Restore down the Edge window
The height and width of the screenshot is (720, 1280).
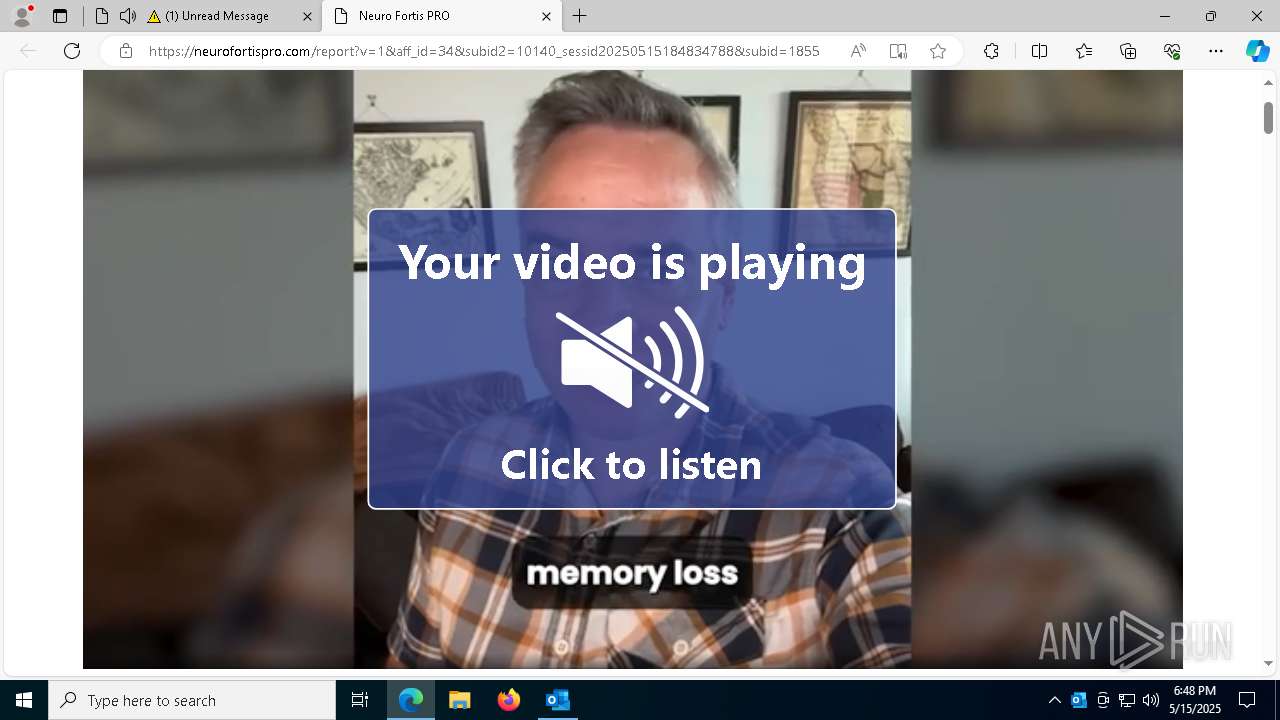(1210, 16)
